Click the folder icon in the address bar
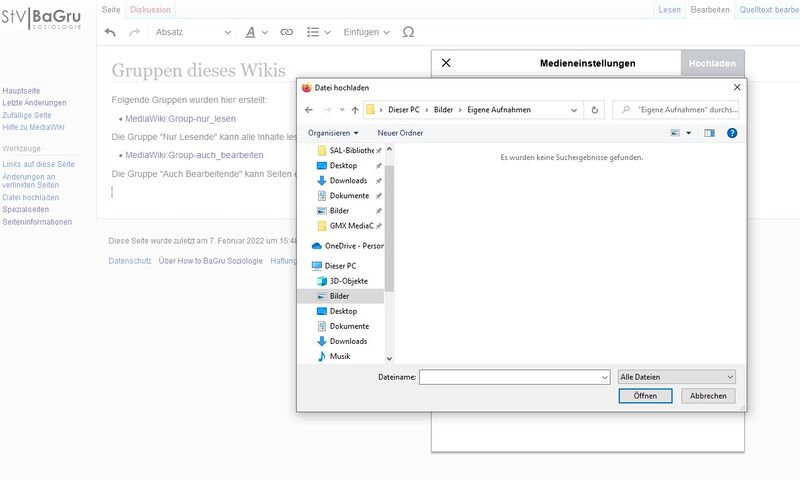The image size is (800, 480). (370, 110)
